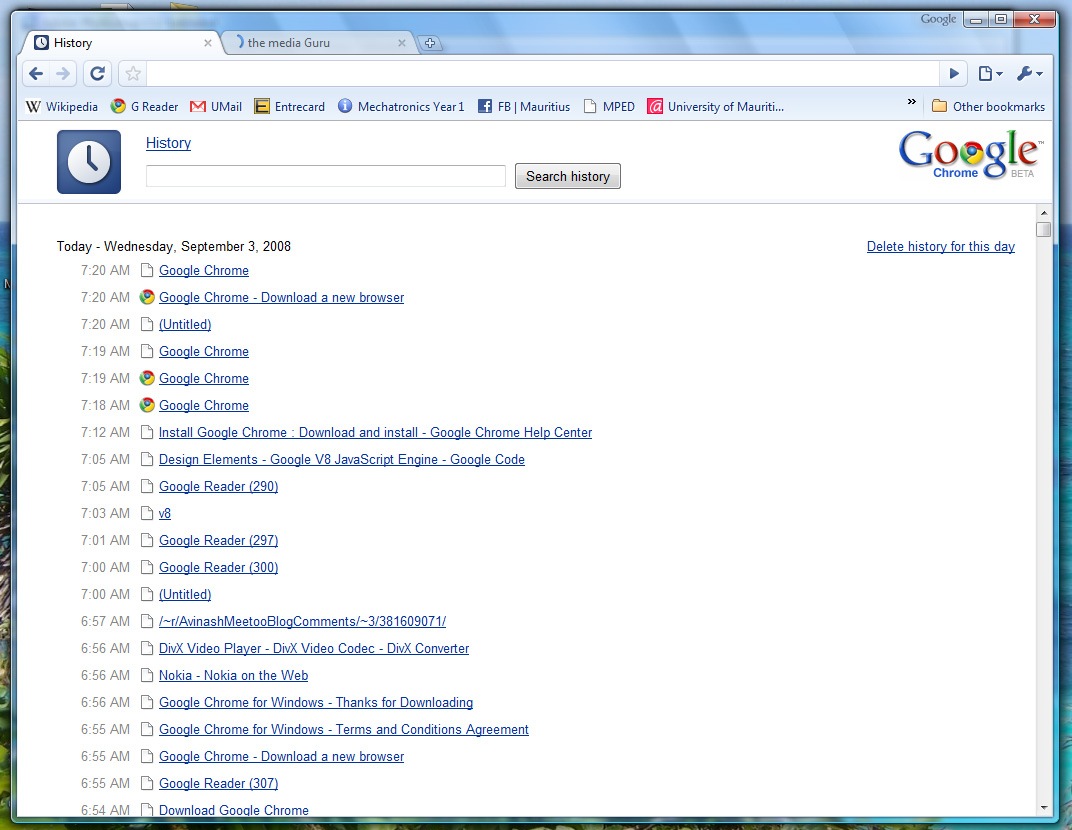Click the Go arrow beside the address bar

click(x=954, y=74)
